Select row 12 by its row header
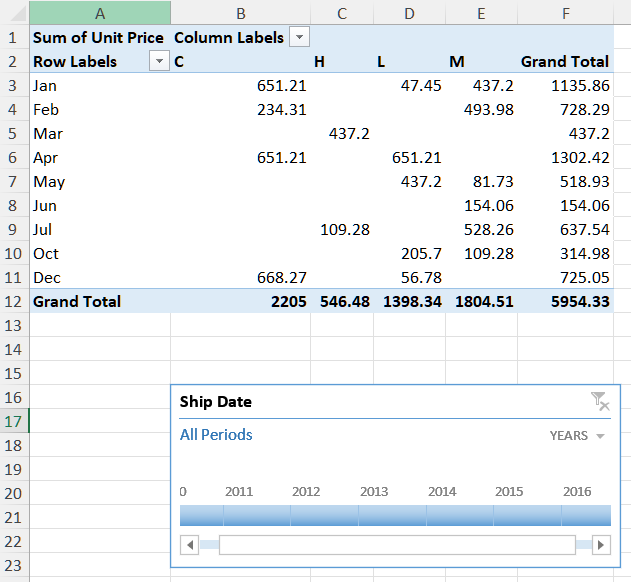 [14, 301]
